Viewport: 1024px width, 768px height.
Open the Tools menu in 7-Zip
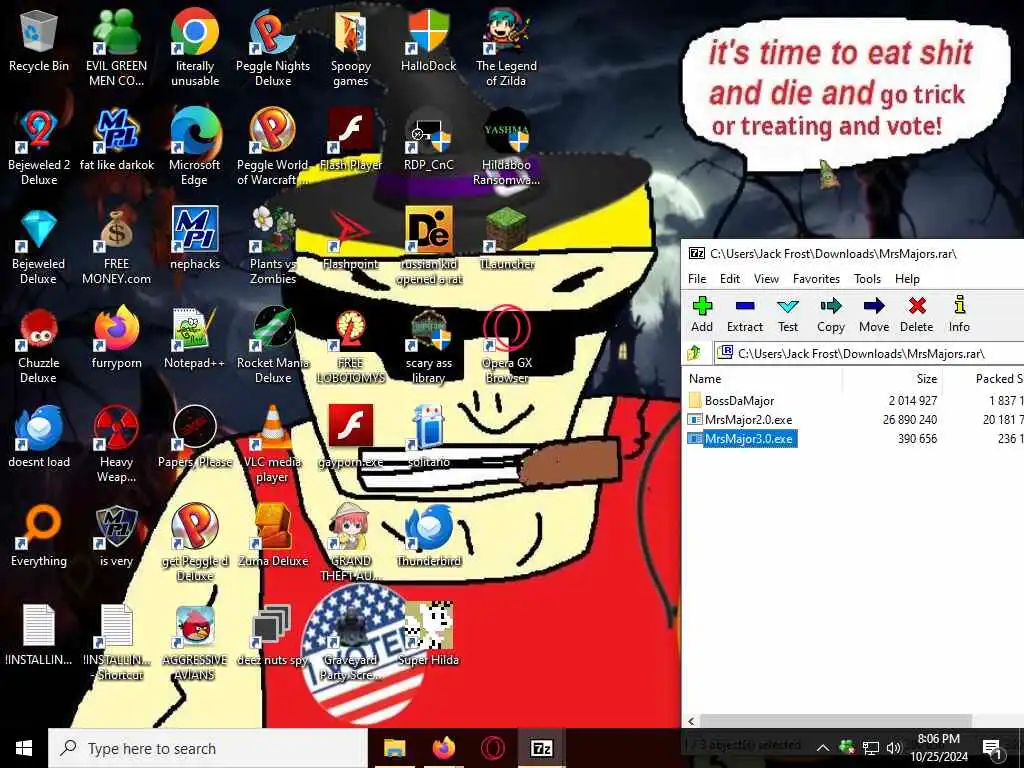click(867, 279)
